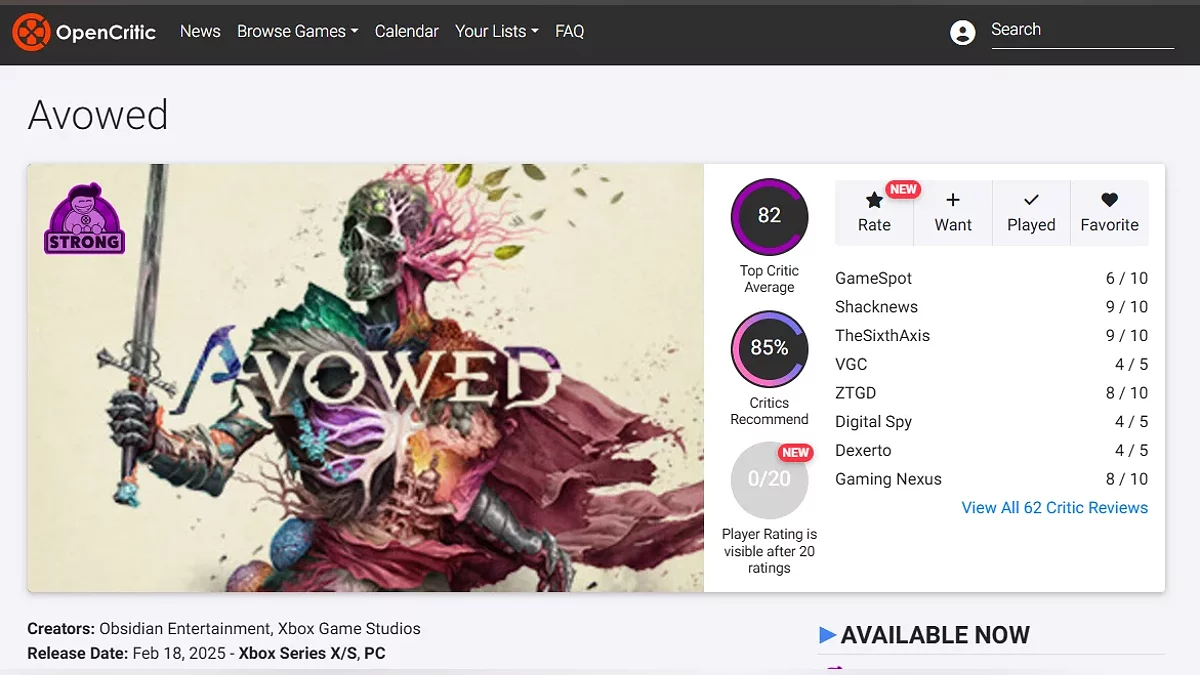Viewport: 1200px width, 675px height.
Task: Click the OpenCritic logo icon
Action: [31, 32]
